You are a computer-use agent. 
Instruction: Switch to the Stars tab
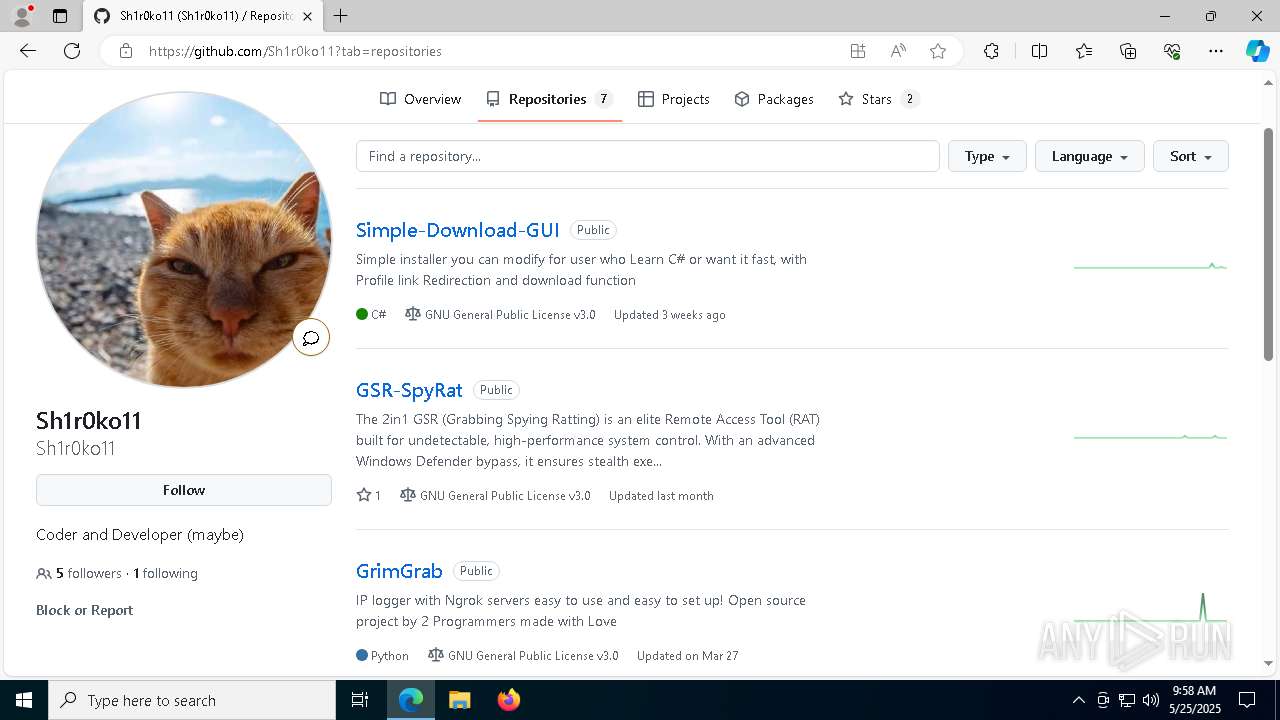(x=878, y=99)
